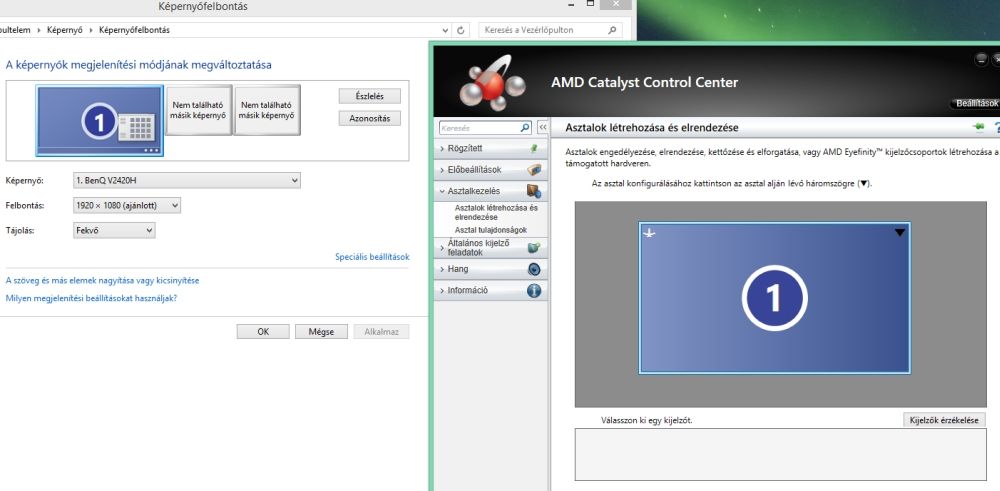
Task: Open the Tájolás orientation dropdown
Action: (114, 230)
